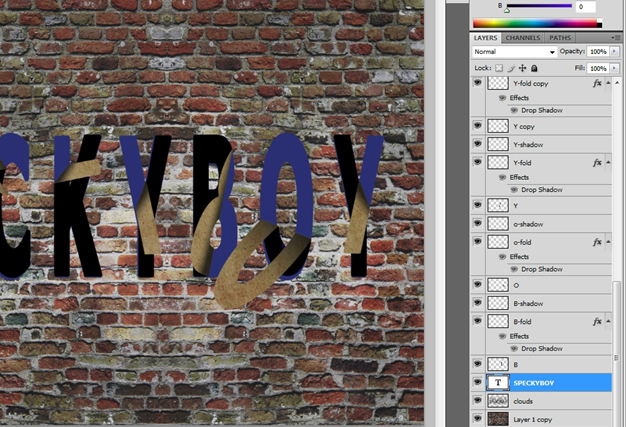Click the clouds layer thumbnail
Viewport: 626px width, 427px height.
tap(498, 401)
